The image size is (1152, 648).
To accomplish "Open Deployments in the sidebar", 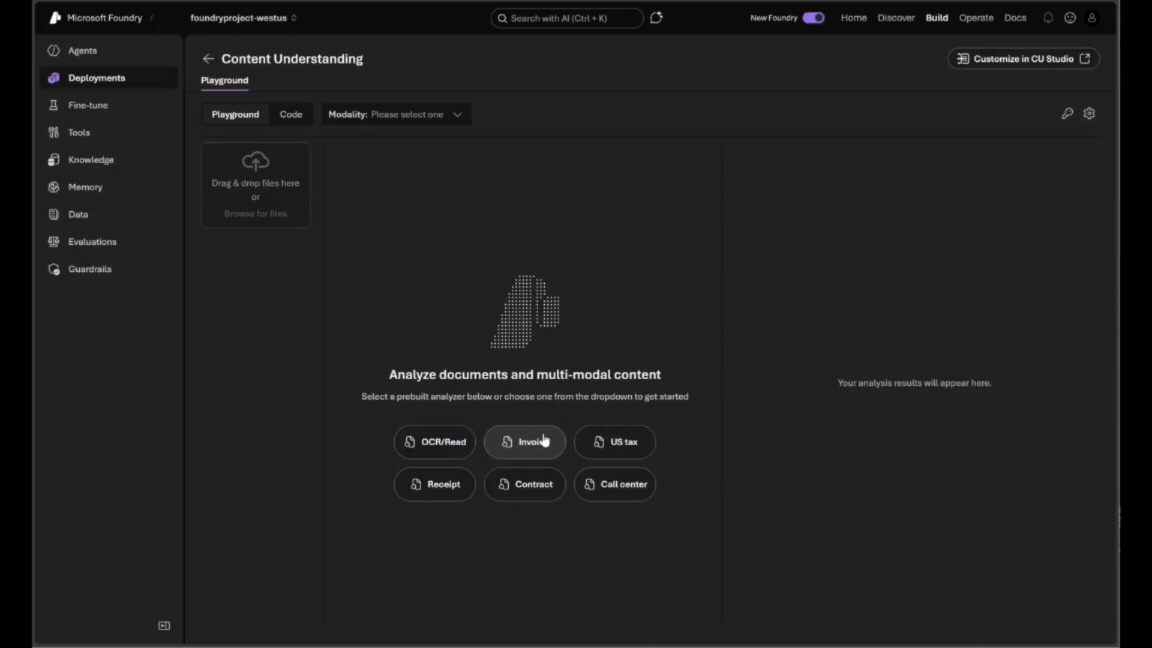I will 109,78.
